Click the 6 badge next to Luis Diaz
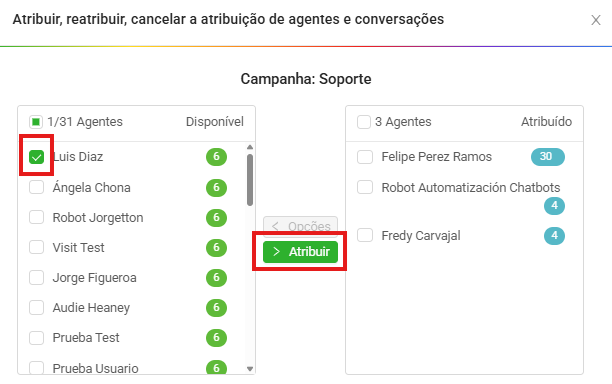 point(216,157)
